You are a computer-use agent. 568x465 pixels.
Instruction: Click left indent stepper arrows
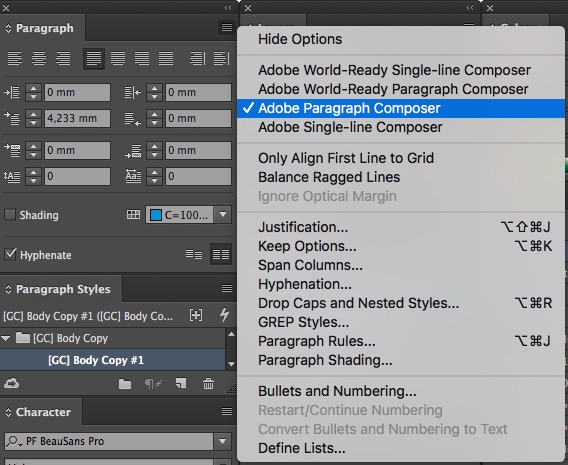click(33, 92)
